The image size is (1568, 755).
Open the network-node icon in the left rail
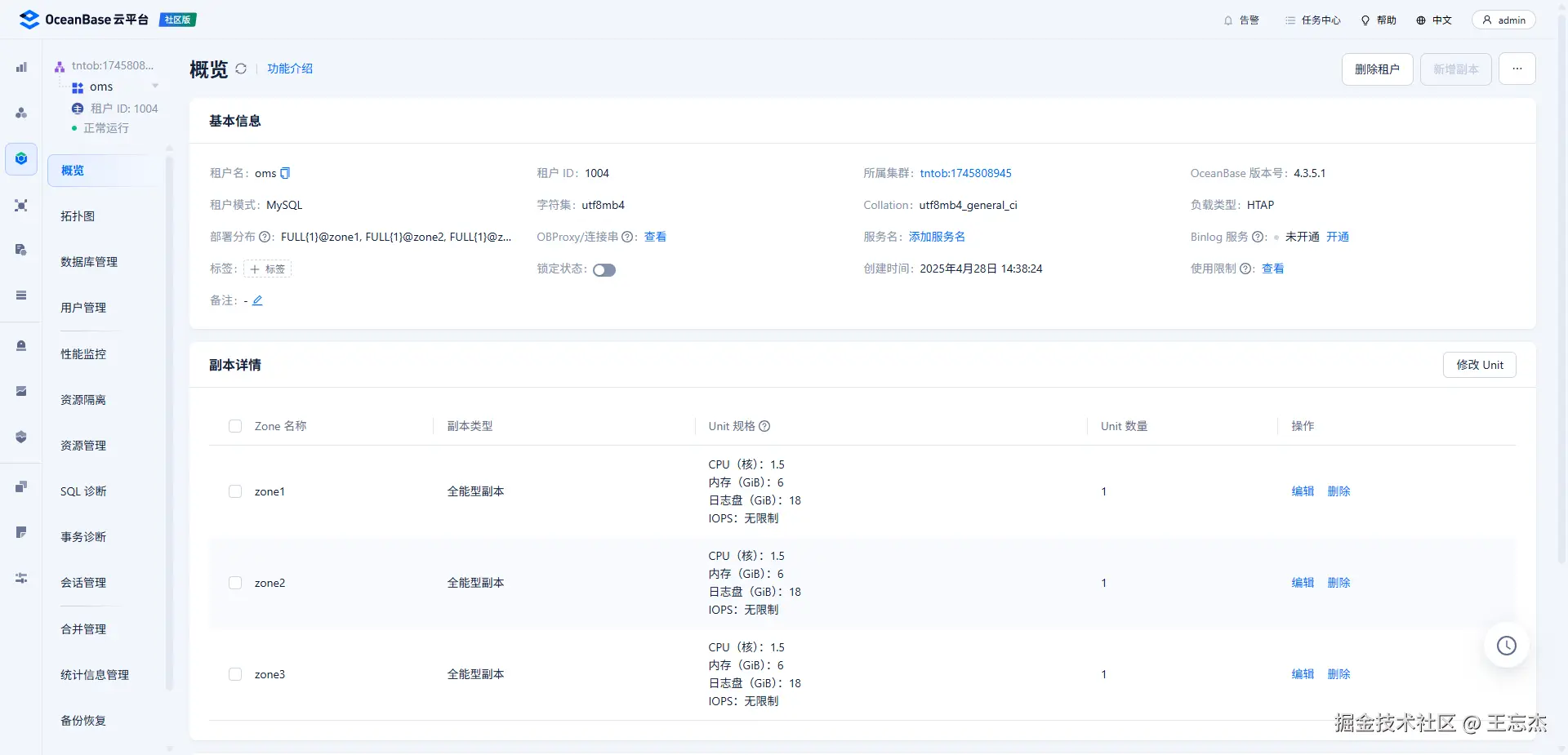21,205
